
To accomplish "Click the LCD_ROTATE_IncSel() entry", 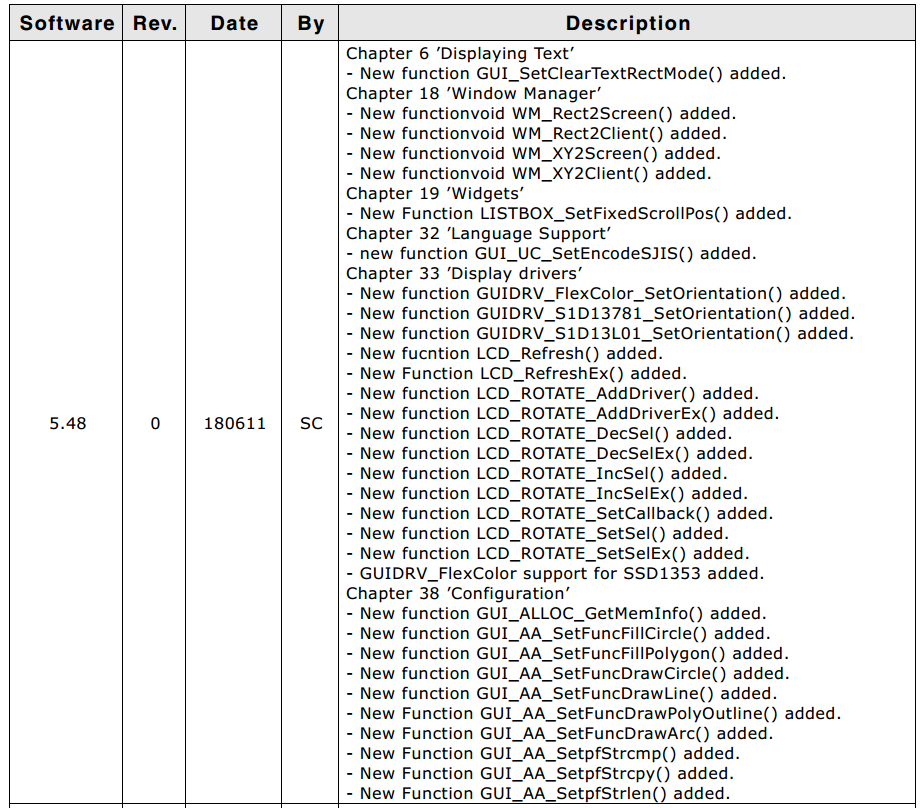I will (x=536, y=472).
